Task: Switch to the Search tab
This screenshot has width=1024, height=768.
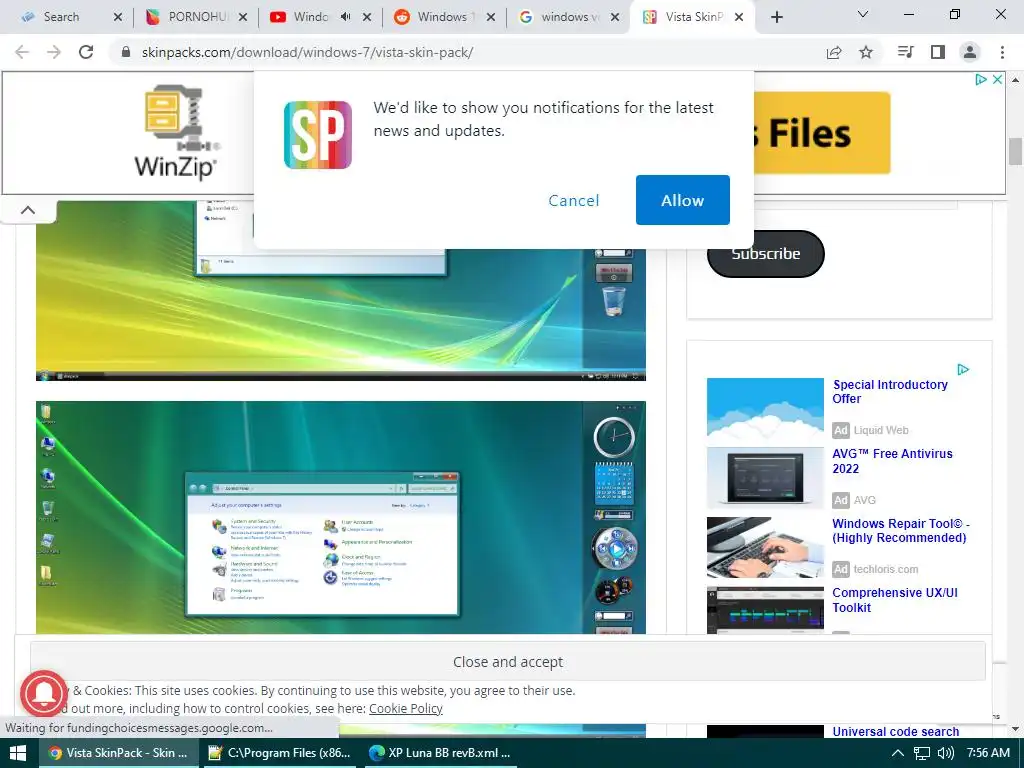Action: coord(60,17)
